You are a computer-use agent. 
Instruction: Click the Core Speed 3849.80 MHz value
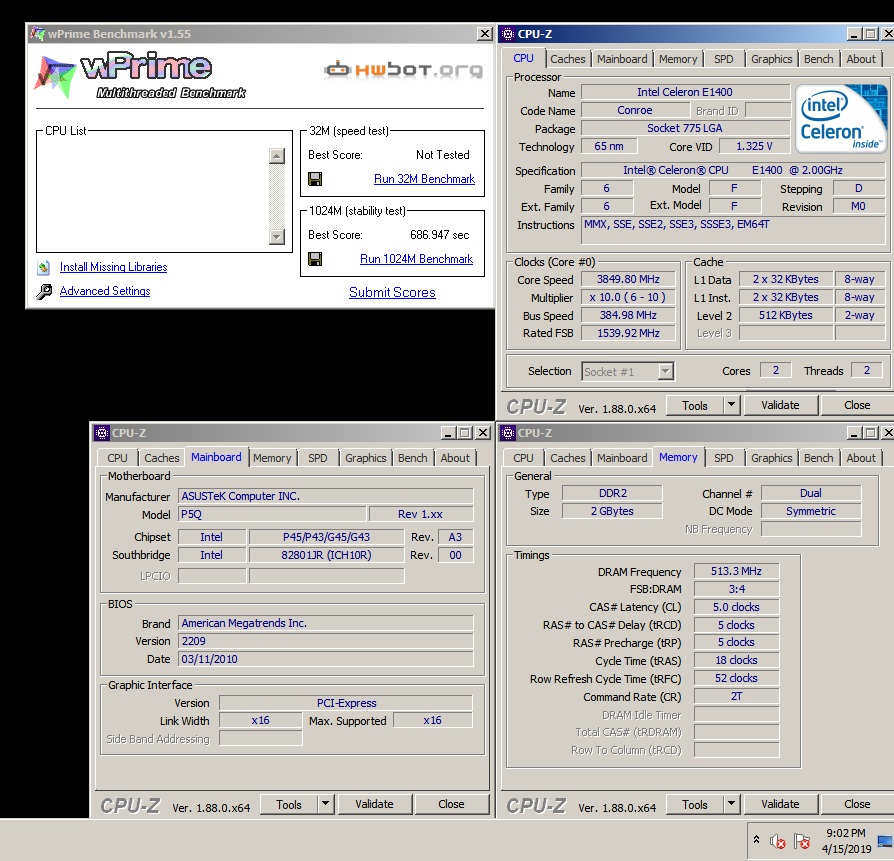click(x=628, y=279)
